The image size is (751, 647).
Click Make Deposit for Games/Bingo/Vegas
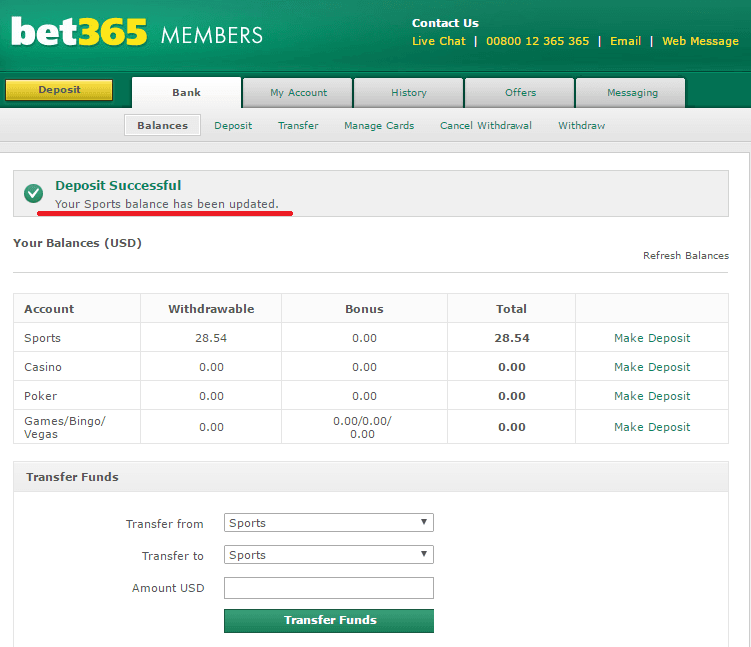(x=652, y=427)
